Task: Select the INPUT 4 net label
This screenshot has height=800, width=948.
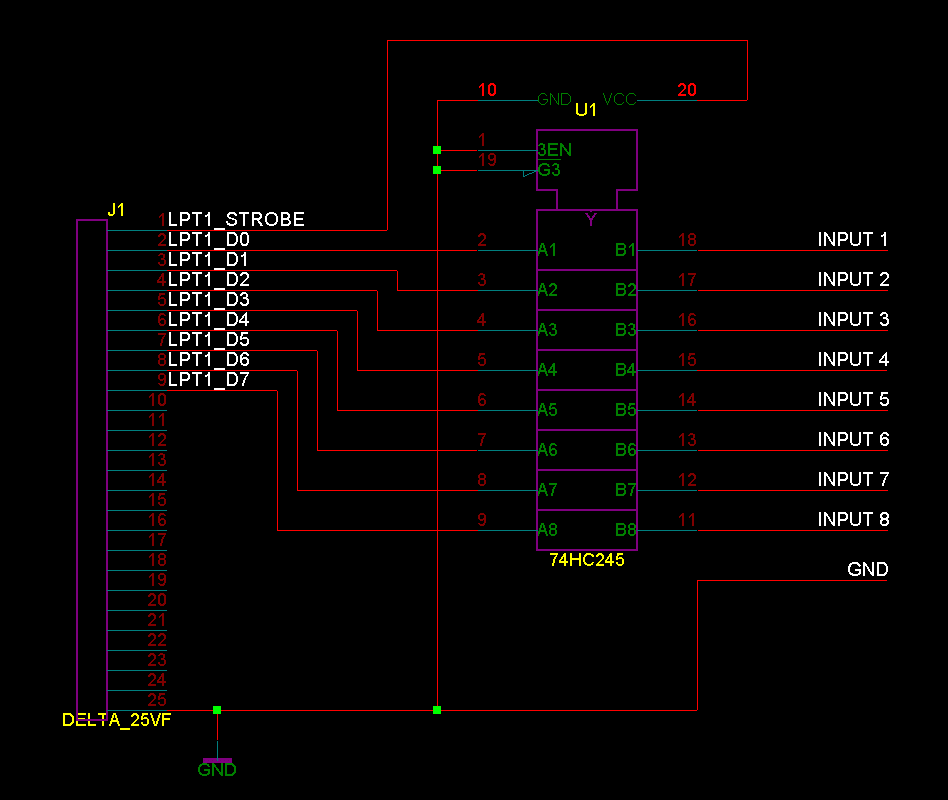Action: coord(853,360)
